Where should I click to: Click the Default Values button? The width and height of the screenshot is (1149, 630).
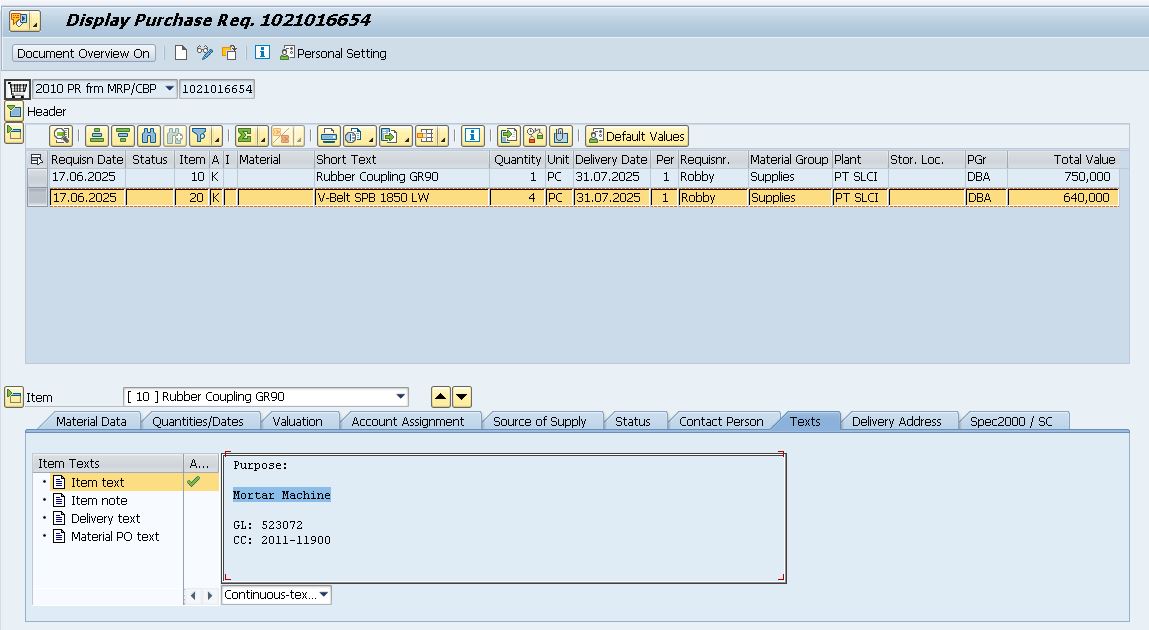637,136
